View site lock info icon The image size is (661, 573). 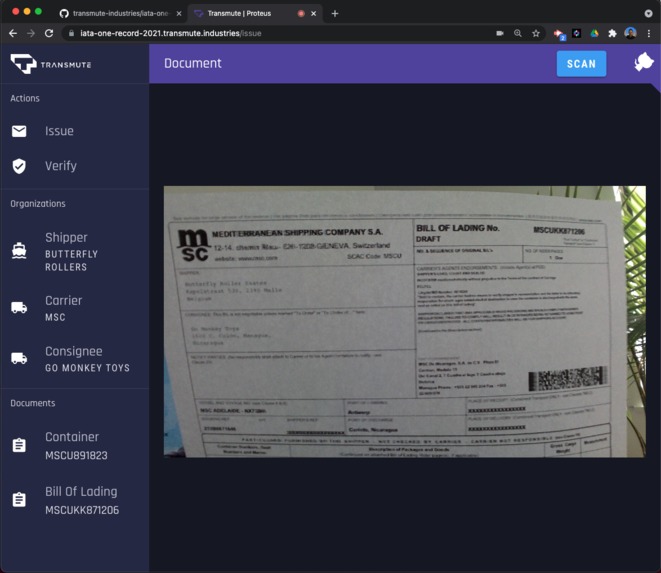tap(71, 33)
